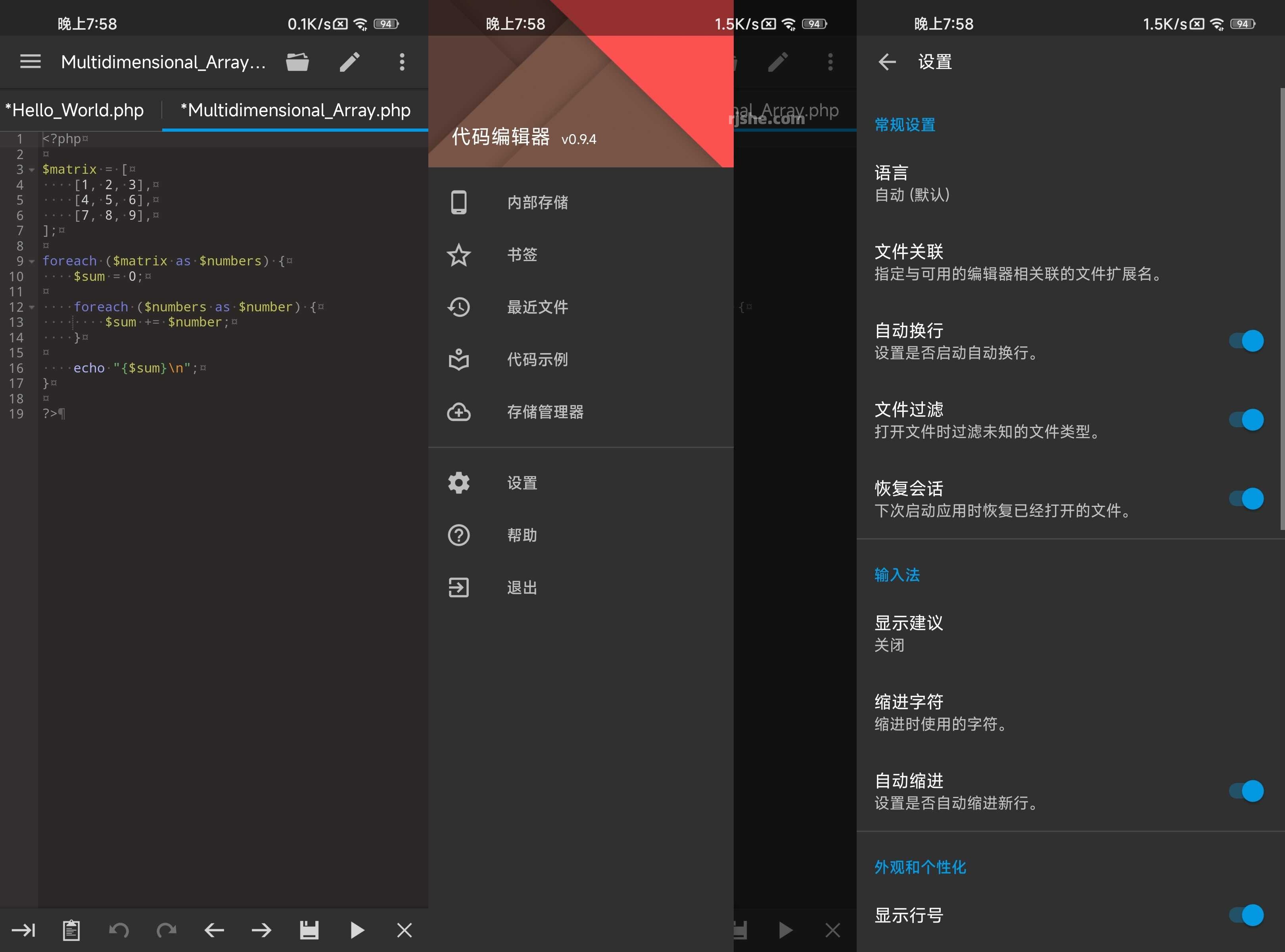Disable the 文件过滤 file filter switch
Image resolution: width=1285 pixels, height=952 pixels.
(1247, 420)
